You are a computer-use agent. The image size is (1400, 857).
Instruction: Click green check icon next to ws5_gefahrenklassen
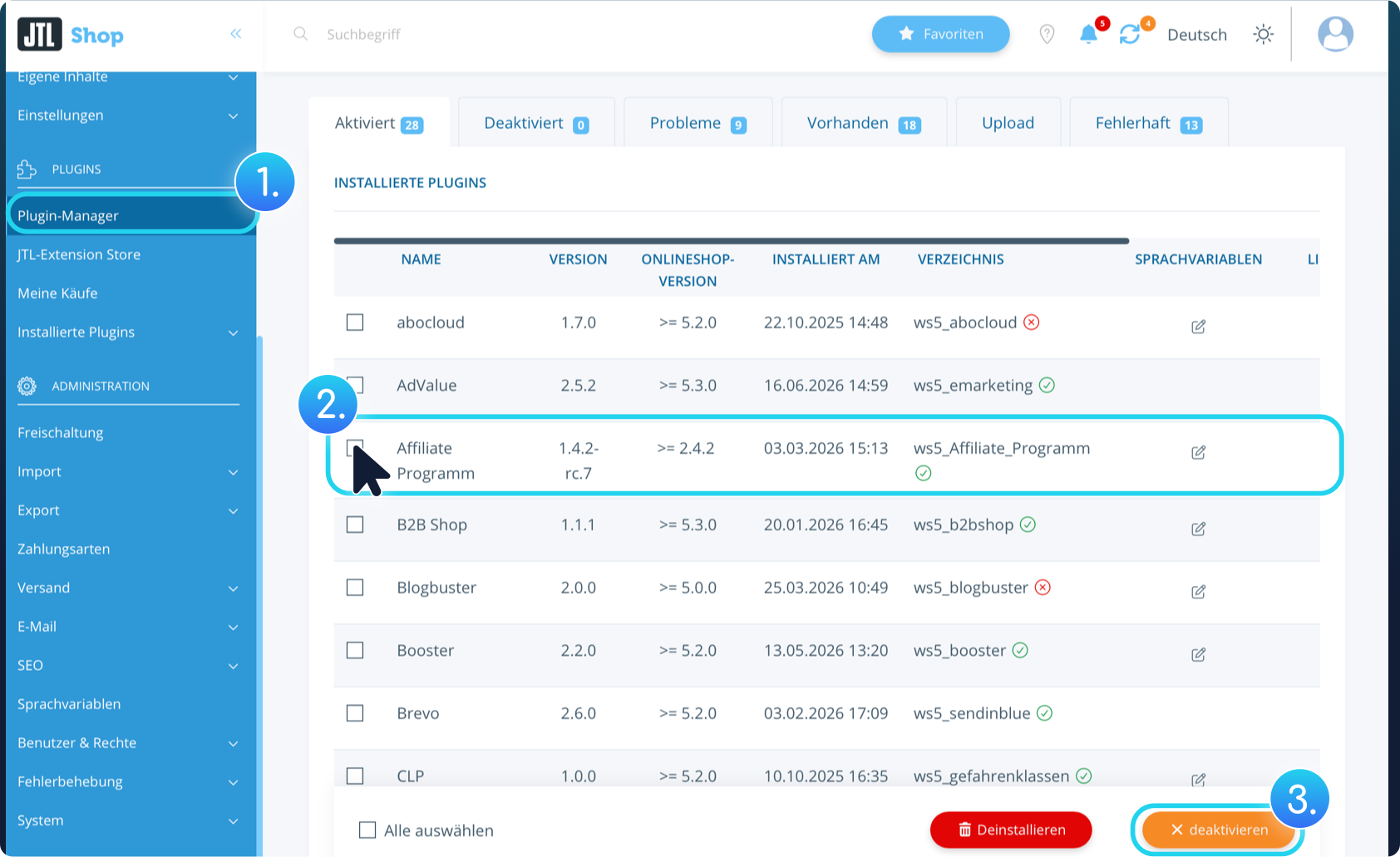pos(1083,776)
